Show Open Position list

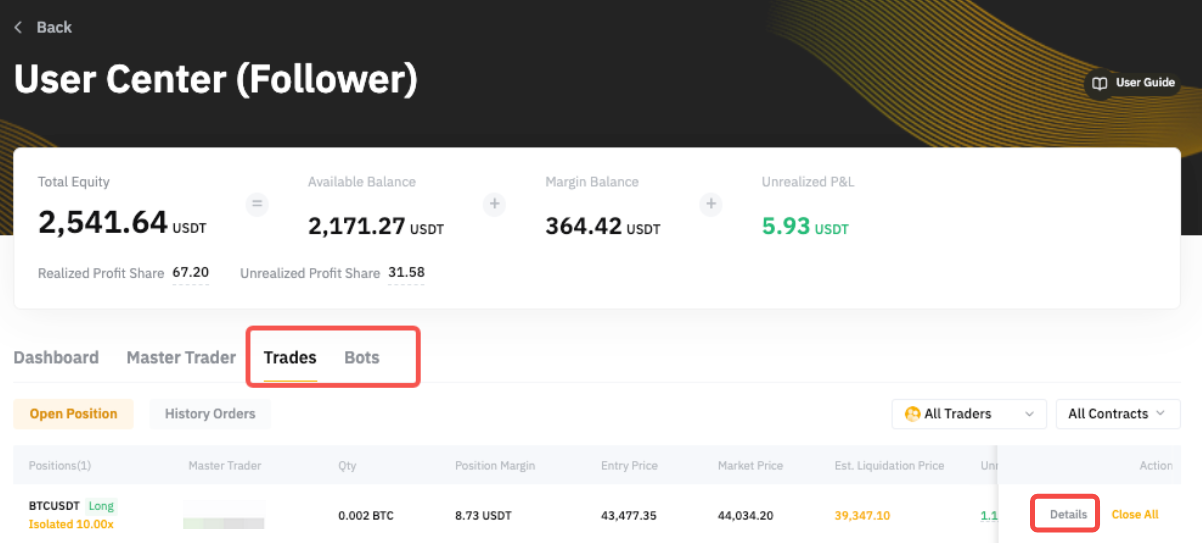click(73, 414)
